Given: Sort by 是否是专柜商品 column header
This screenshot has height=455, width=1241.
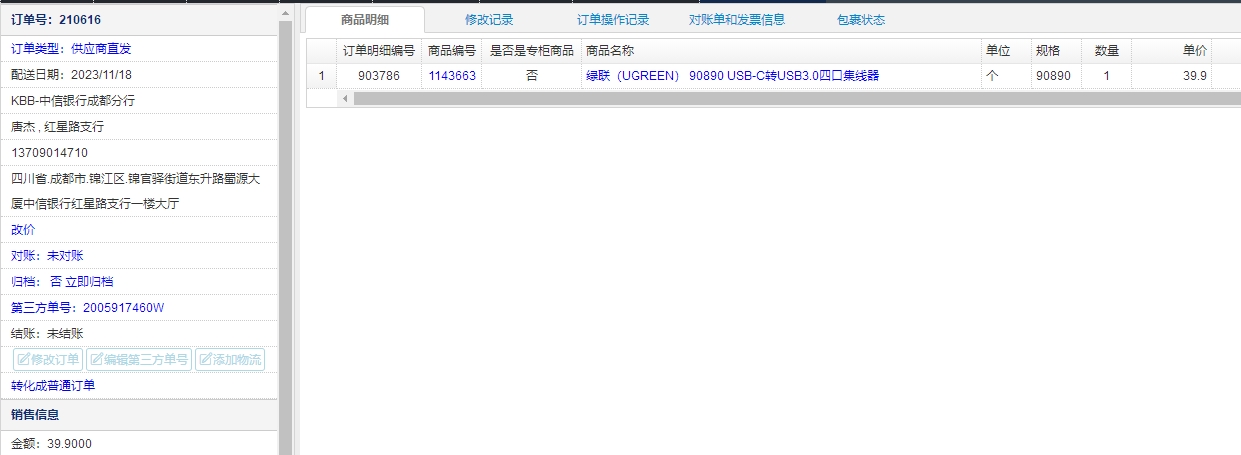Looking at the screenshot, I should (x=531, y=51).
